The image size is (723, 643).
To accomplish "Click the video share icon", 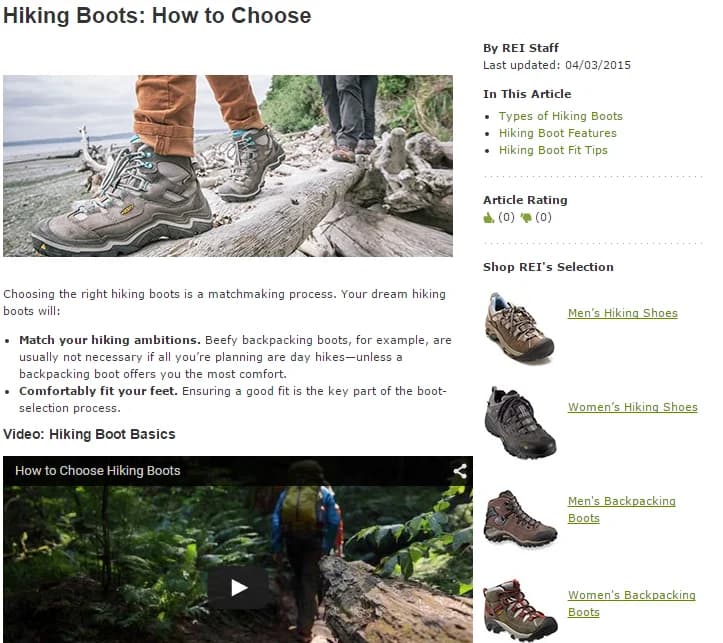I will [x=459, y=470].
